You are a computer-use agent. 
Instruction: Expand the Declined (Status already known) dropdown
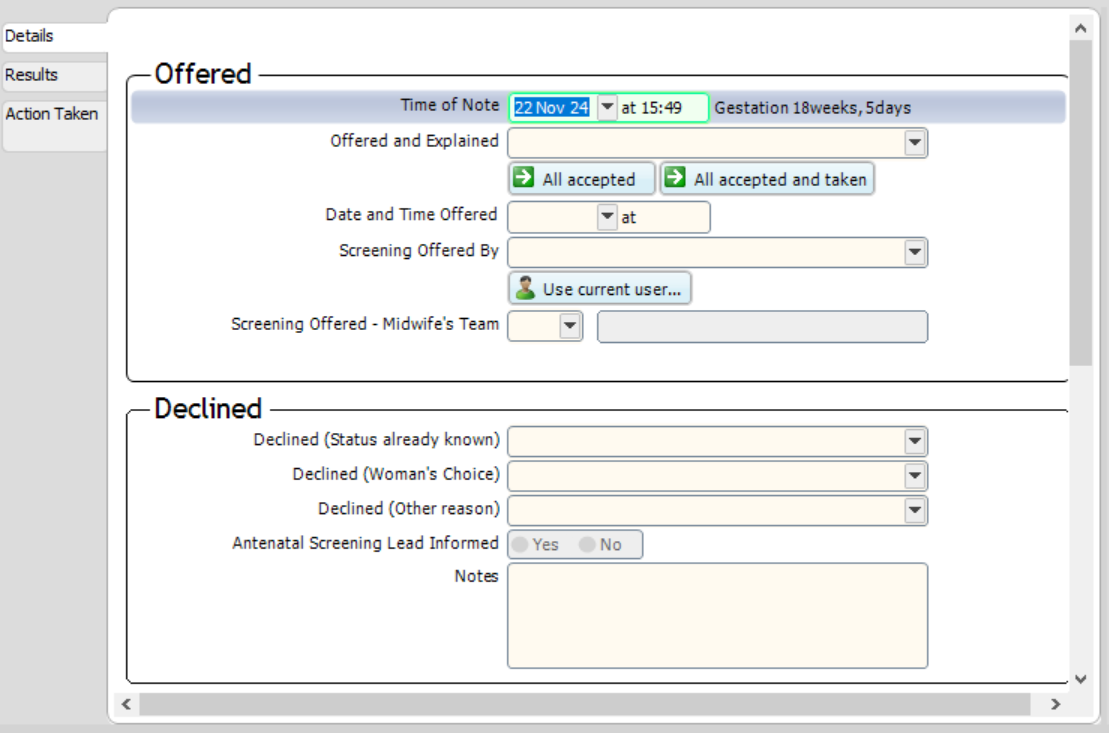914,441
